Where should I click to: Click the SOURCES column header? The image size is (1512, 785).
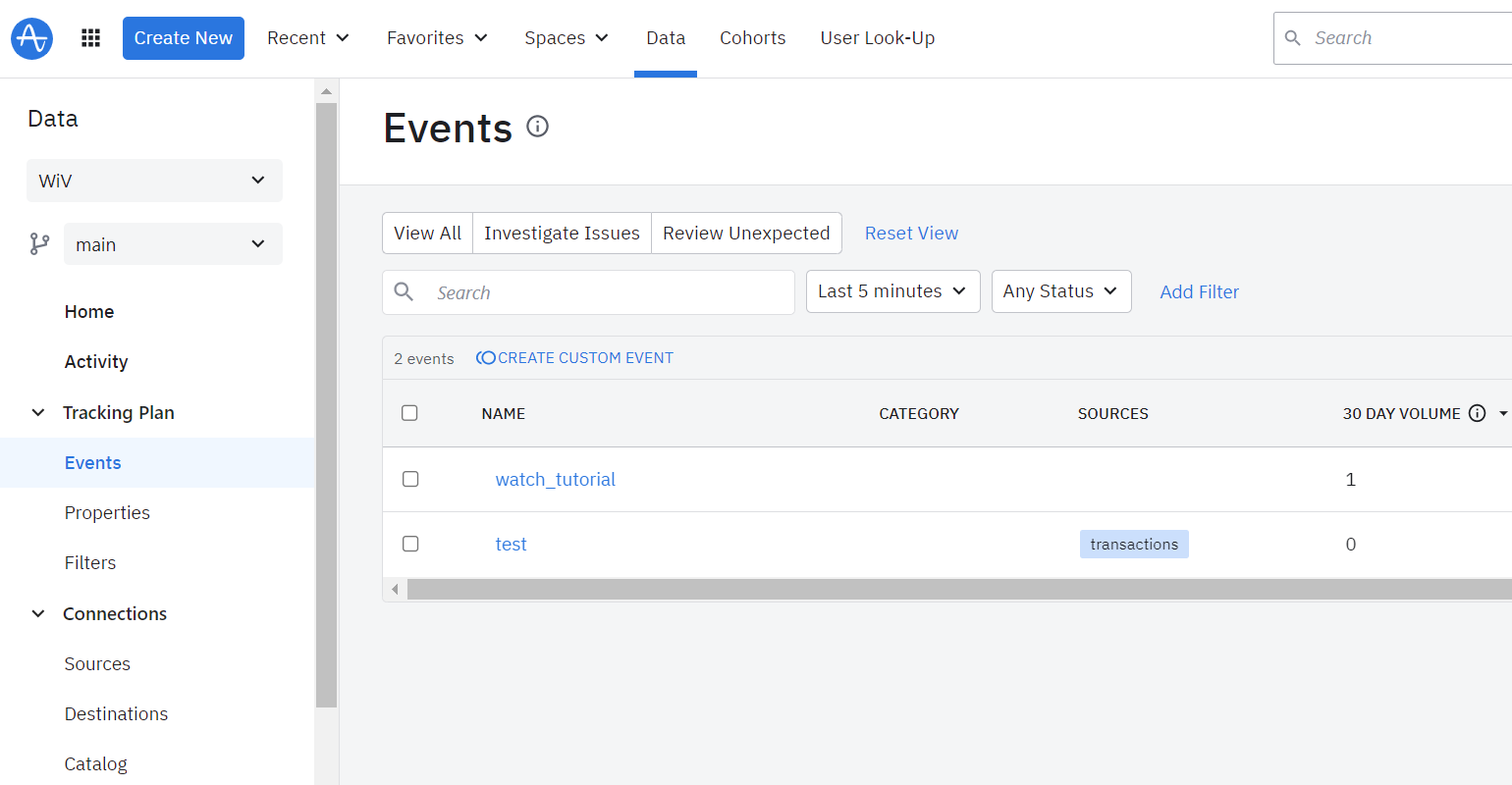tap(1113, 414)
